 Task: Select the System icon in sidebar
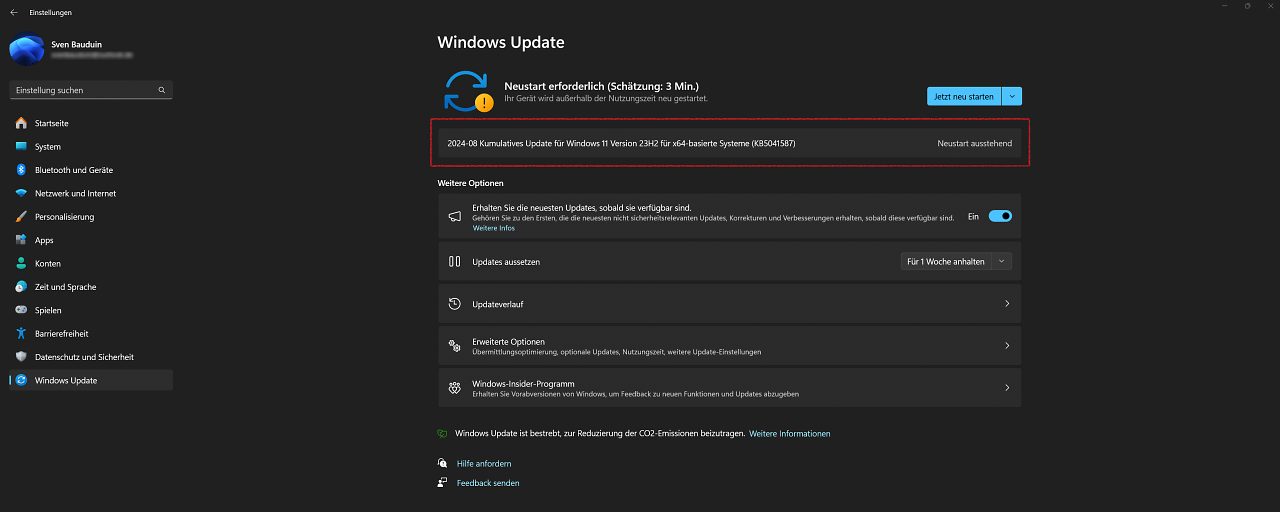(x=21, y=147)
